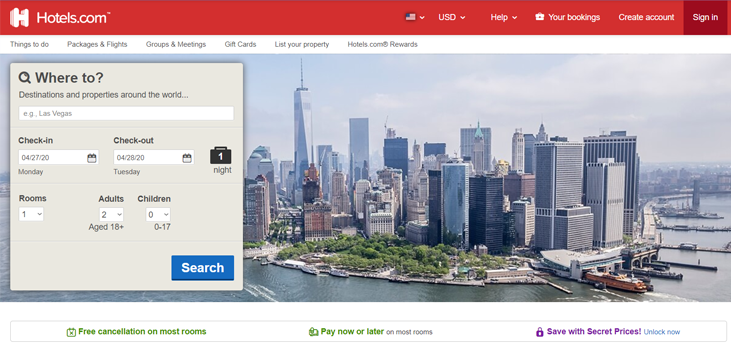Click the Check-out date field 04/28/20

click(x=154, y=157)
